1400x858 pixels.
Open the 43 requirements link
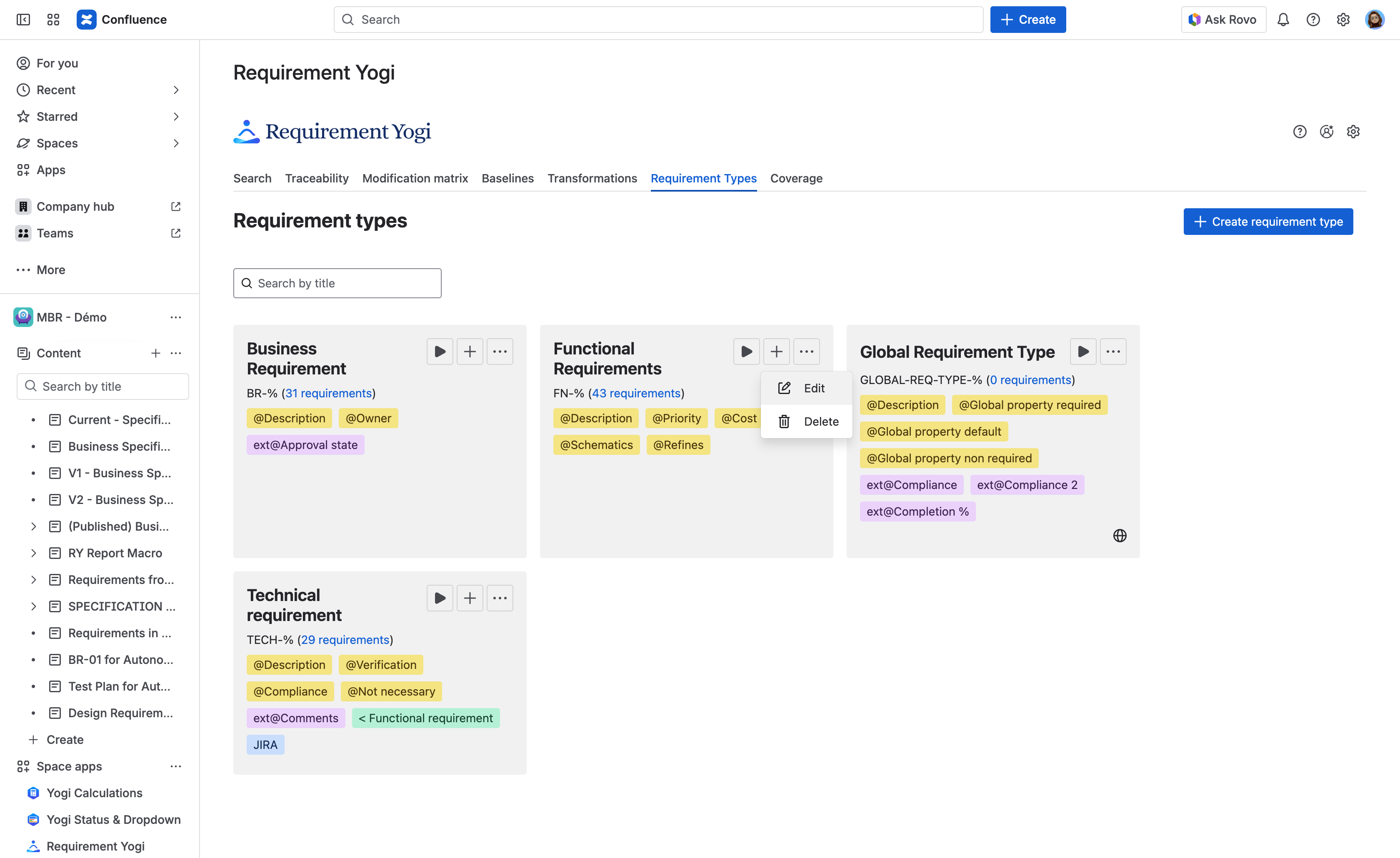[635, 393]
